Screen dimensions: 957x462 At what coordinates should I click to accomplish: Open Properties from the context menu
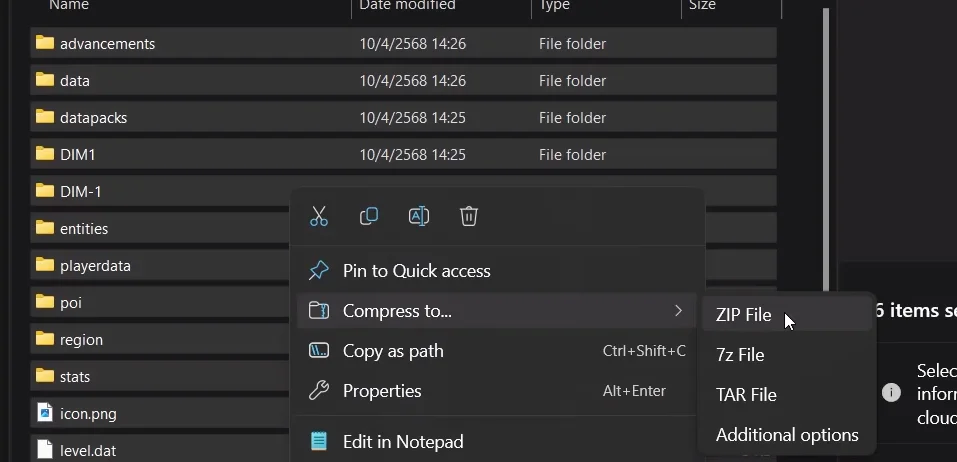click(x=382, y=391)
